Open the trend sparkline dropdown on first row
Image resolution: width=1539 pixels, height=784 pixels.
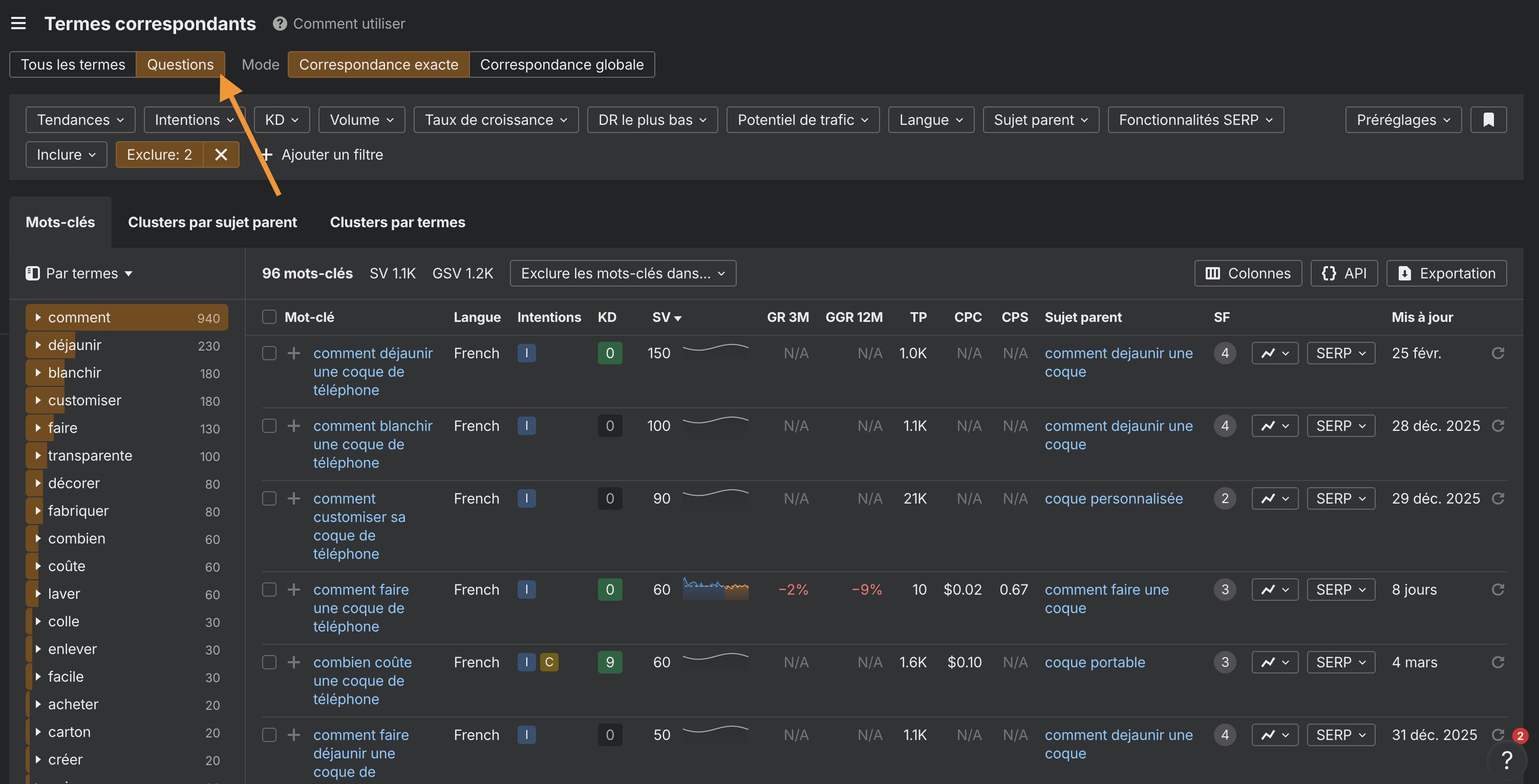[x=1274, y=353]
